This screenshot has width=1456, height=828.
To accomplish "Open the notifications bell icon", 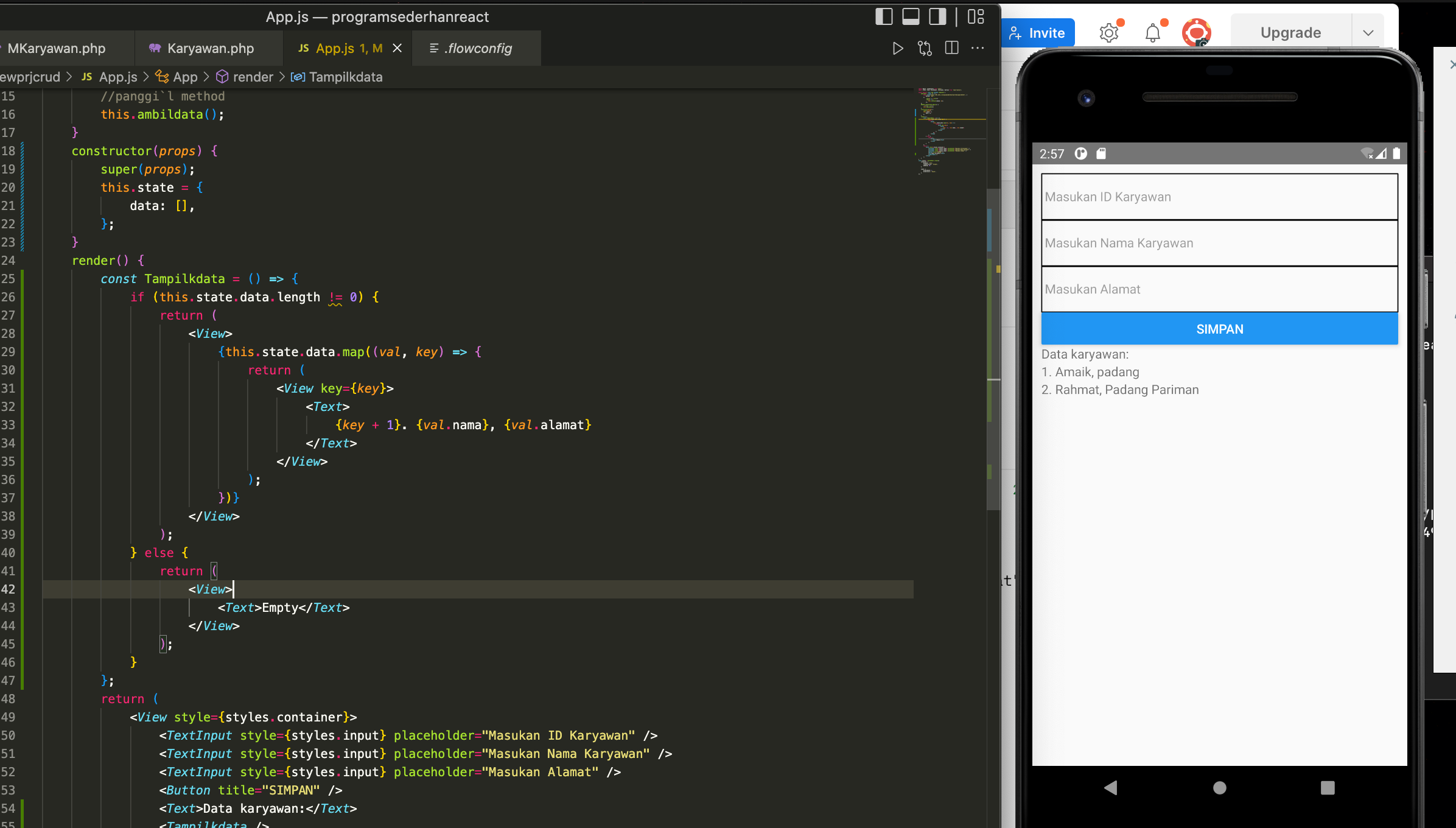I will click(1152, 33).
